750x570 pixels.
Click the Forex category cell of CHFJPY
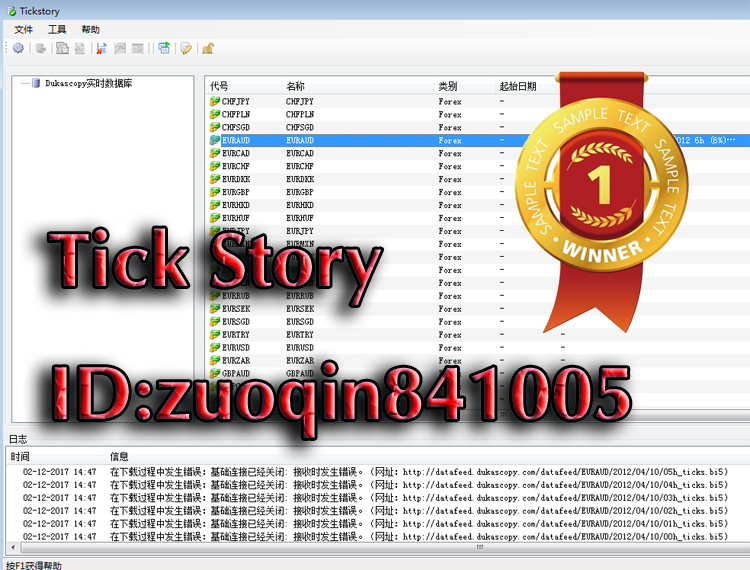click(x=450, y=101)
